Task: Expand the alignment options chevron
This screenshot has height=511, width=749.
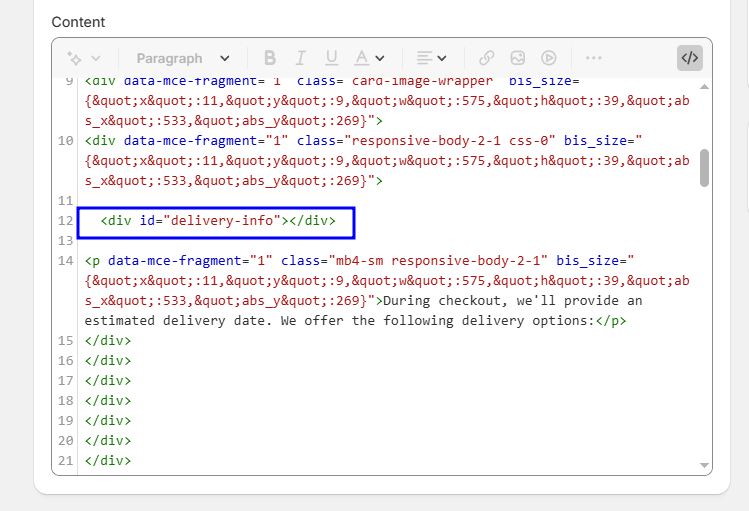Action: [x=442, y=58]
